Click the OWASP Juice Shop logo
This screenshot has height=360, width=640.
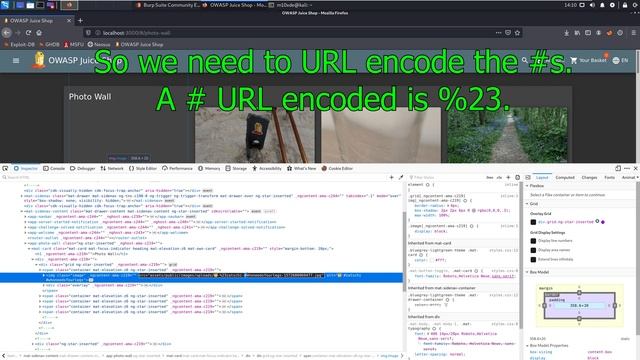pyautogui.click(x=39, y=60)
